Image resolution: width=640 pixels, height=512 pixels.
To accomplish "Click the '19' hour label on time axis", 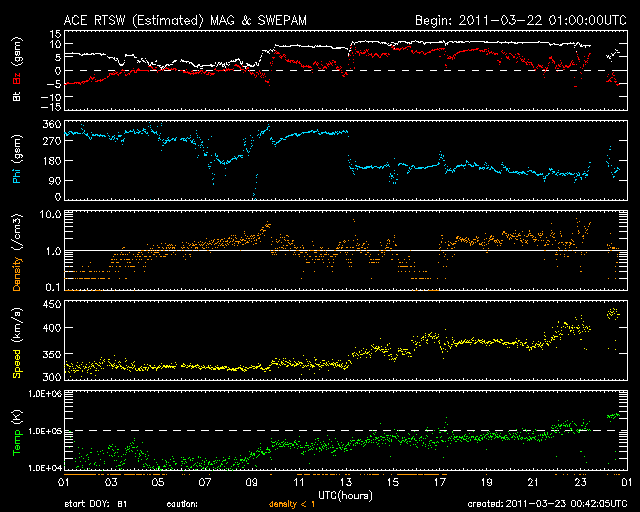I will (x=487, y=483).
